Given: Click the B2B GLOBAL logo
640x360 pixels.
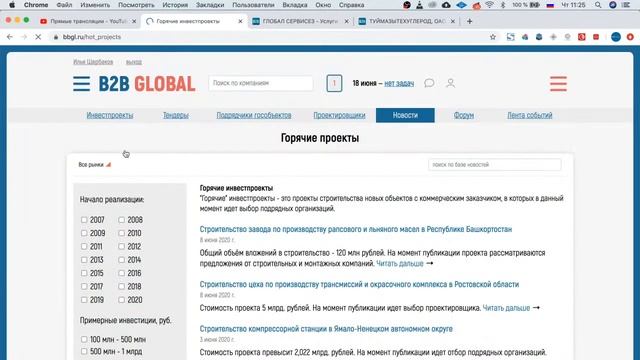Looking at the screenshot, I should tap(147, 84).
